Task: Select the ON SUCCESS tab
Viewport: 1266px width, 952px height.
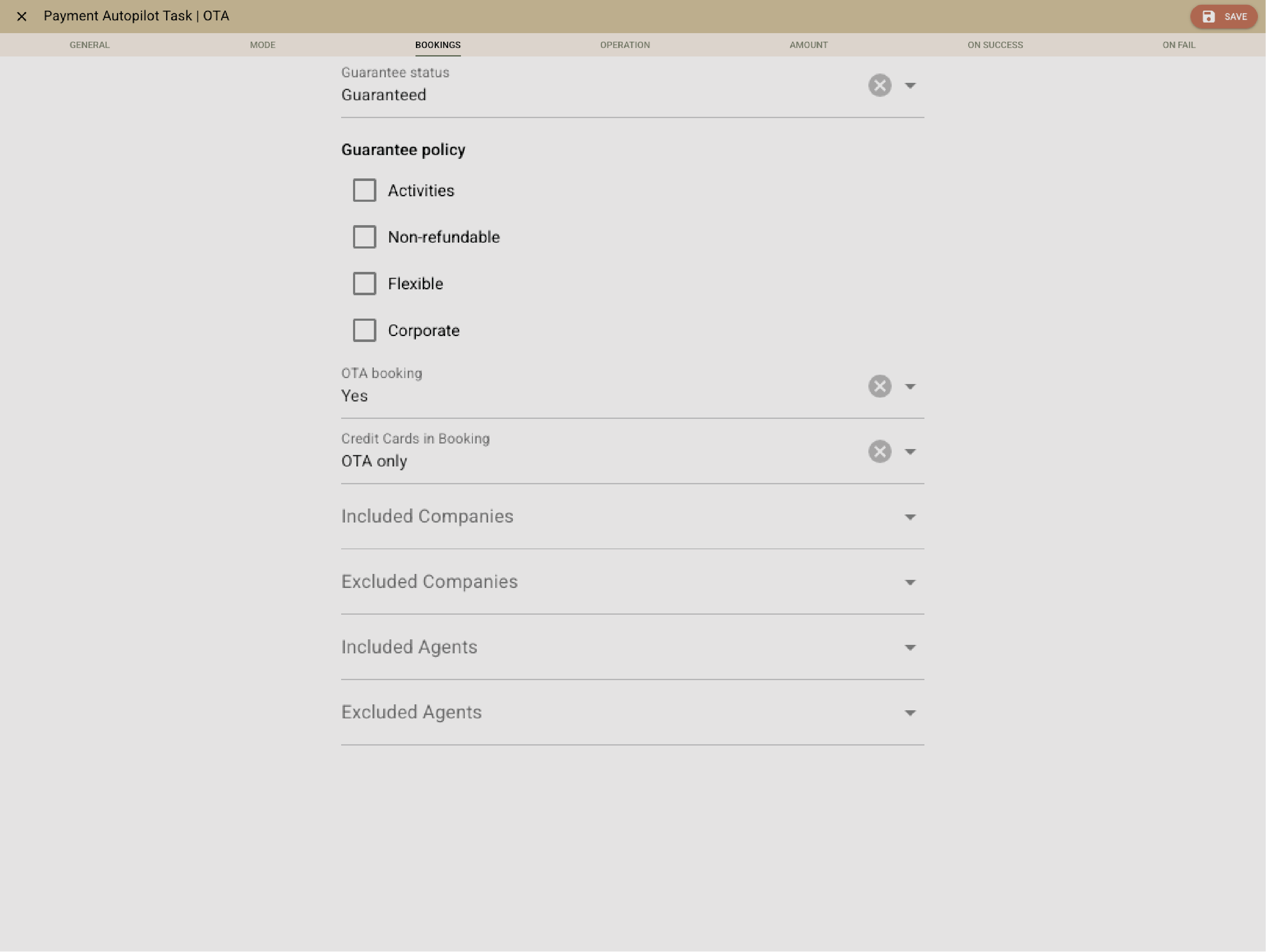Action: point(995,45)
